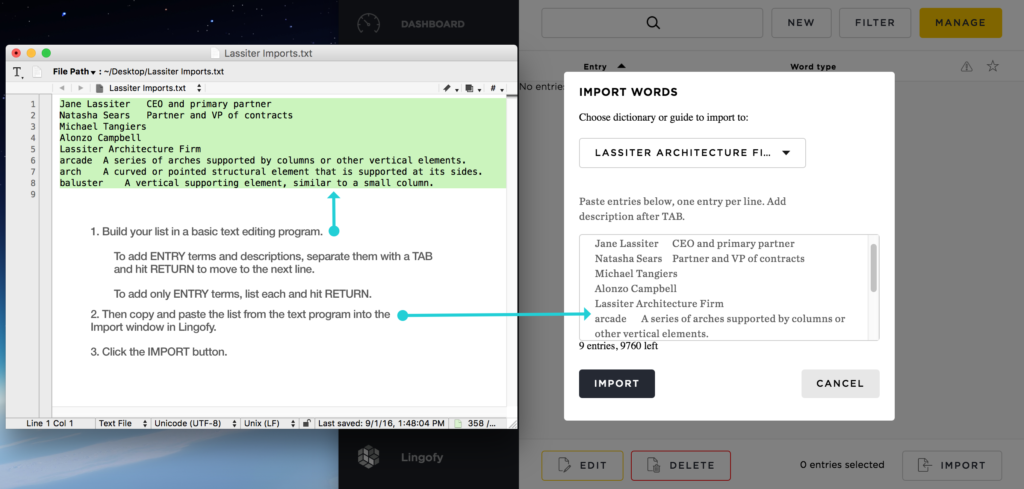Click 'Michael Tangiers' in the import dialog
Image resolution: width=1024 pixels, height=489 pixels.
point(636,274)
